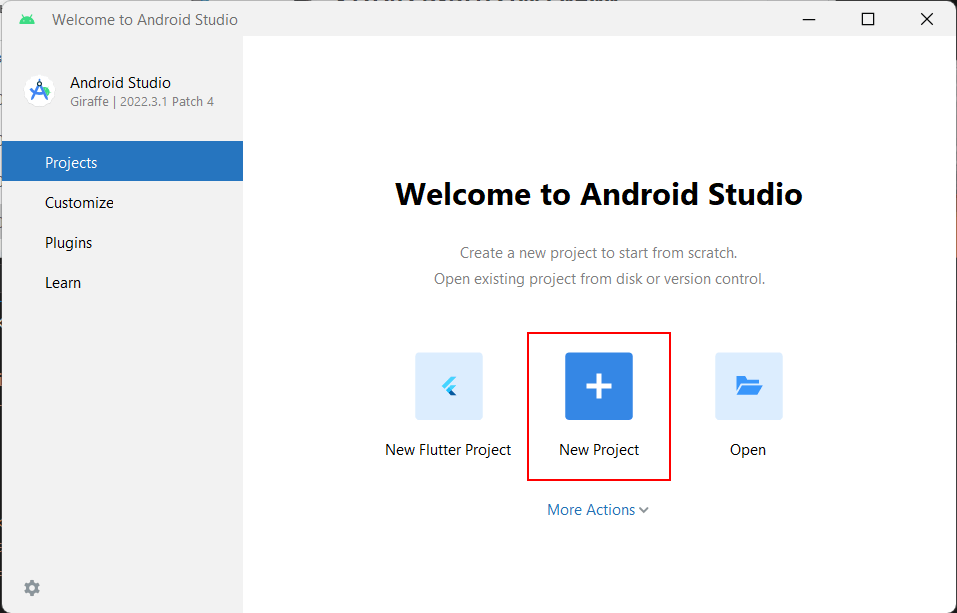Click the Flutter logo icon tile
Screen dimensions: 957x613
point(448,386)
